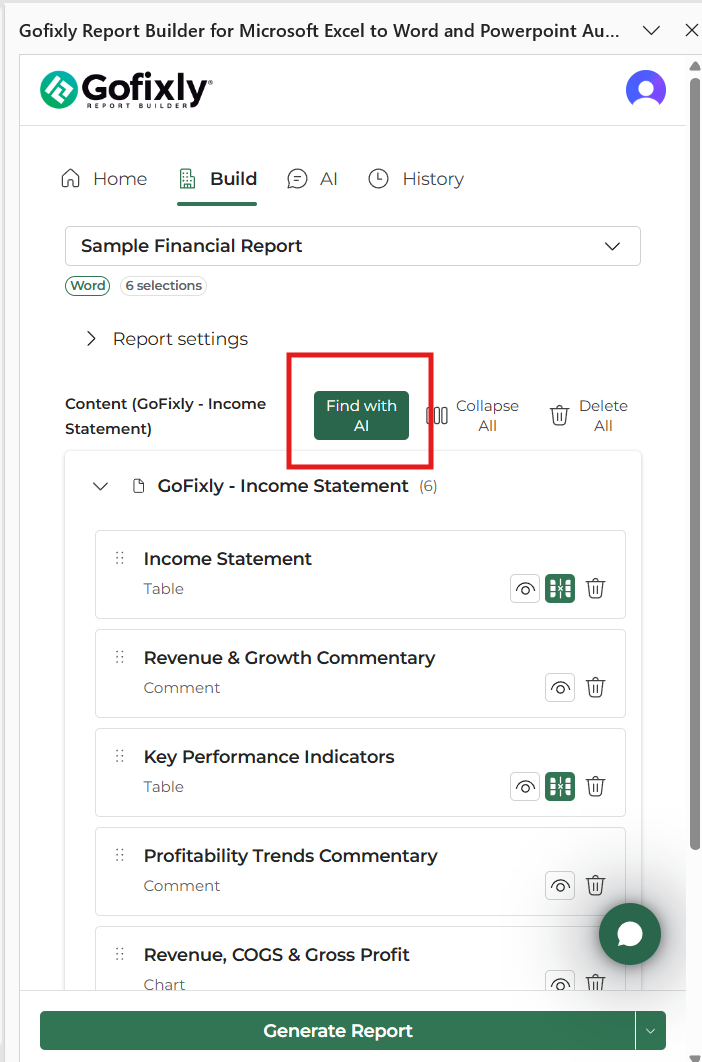Switch to the AI tab
702x1062 pixels.
click(x=312, y=179)
